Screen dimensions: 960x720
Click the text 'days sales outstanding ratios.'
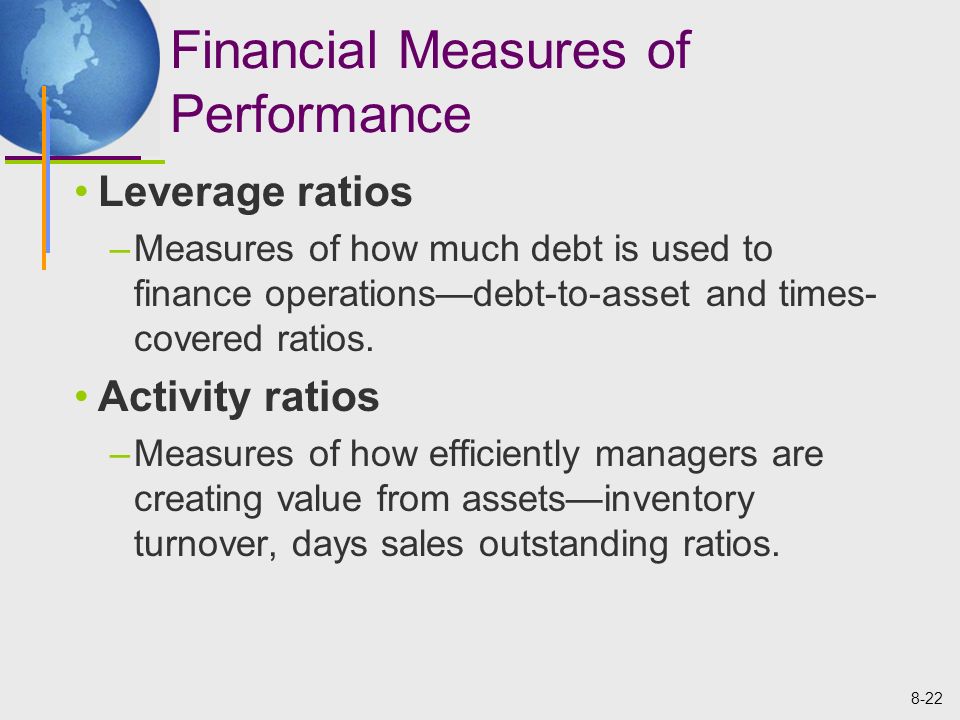tap(535, 544)
